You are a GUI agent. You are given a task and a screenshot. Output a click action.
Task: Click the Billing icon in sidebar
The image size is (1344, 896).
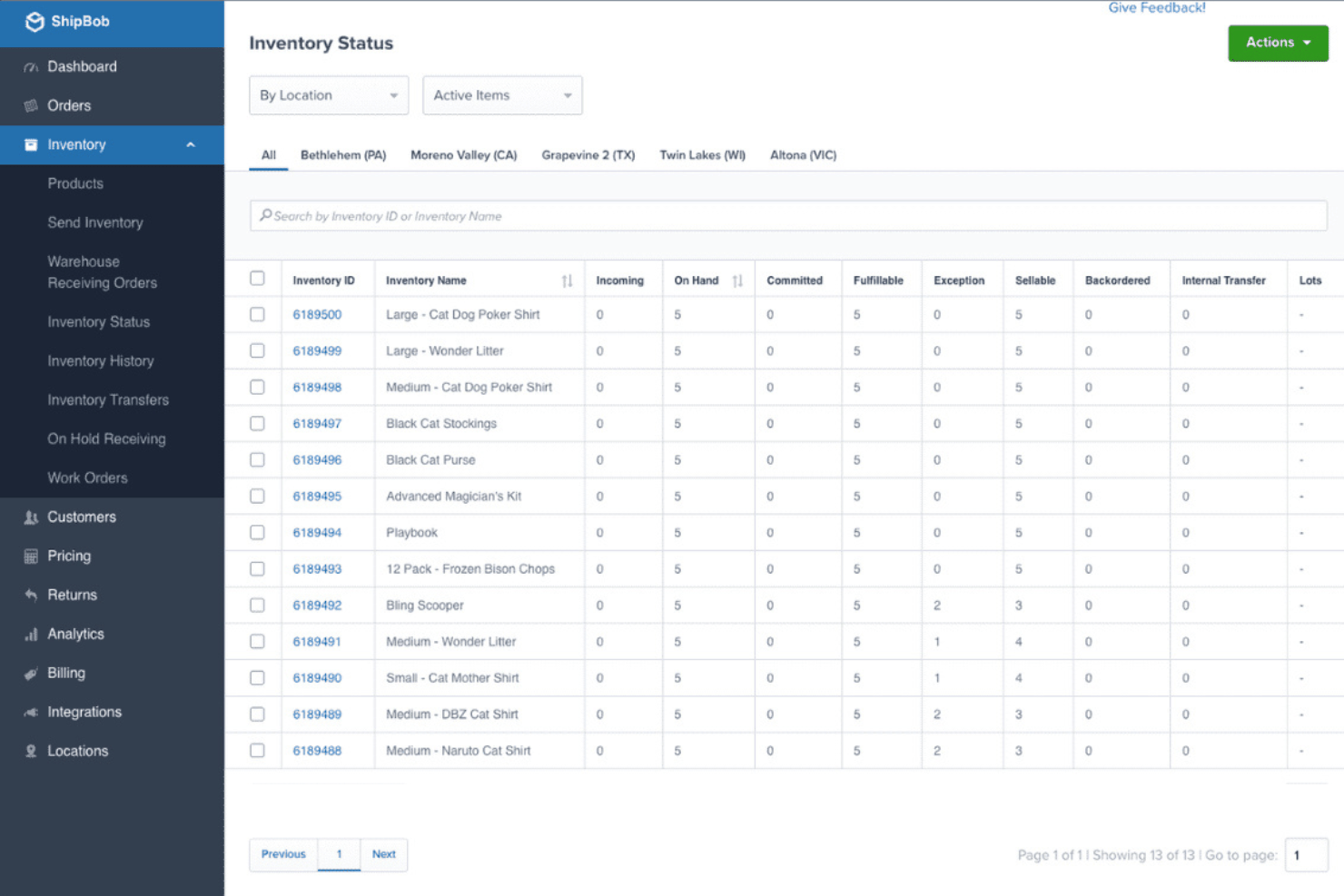click(x=31, y=674)
